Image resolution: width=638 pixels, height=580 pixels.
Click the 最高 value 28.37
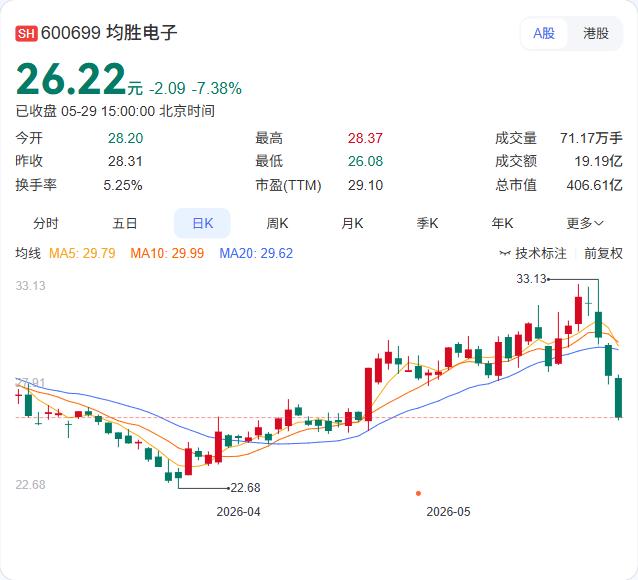click(x=365, y=138)
